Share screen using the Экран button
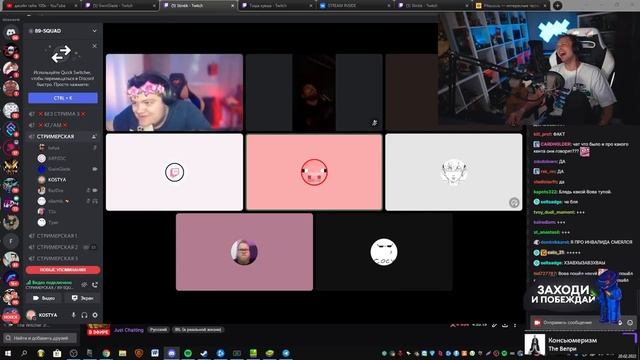This screenshot has width=640, height=360. pos(82,298)
